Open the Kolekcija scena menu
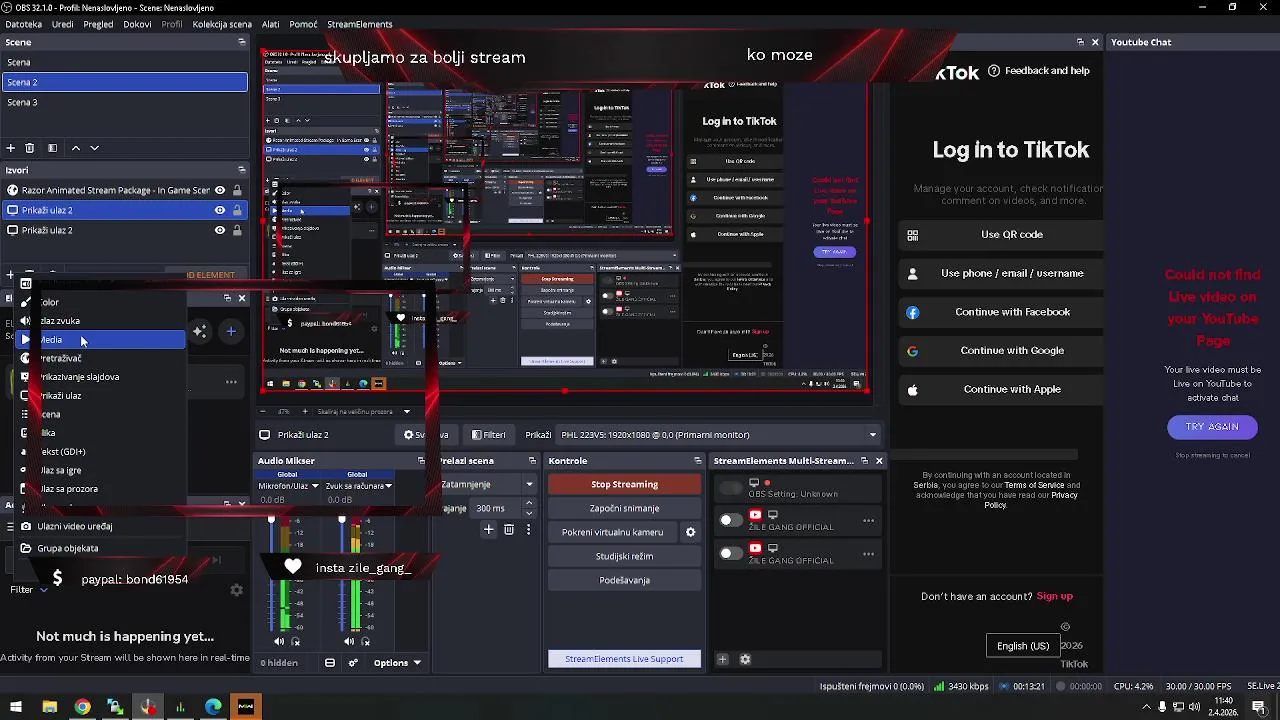The height and width of the screenshot is (720, 1280). [x=222, y=24]
